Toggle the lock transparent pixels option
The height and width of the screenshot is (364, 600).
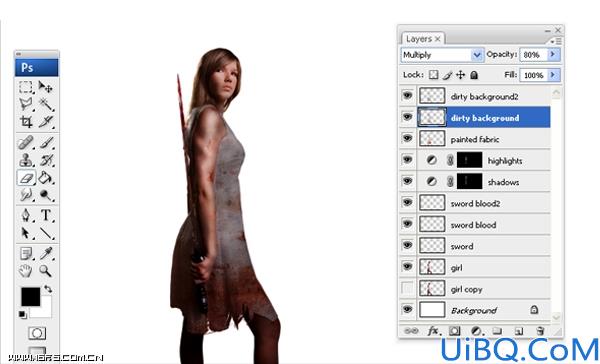[433, 75]
